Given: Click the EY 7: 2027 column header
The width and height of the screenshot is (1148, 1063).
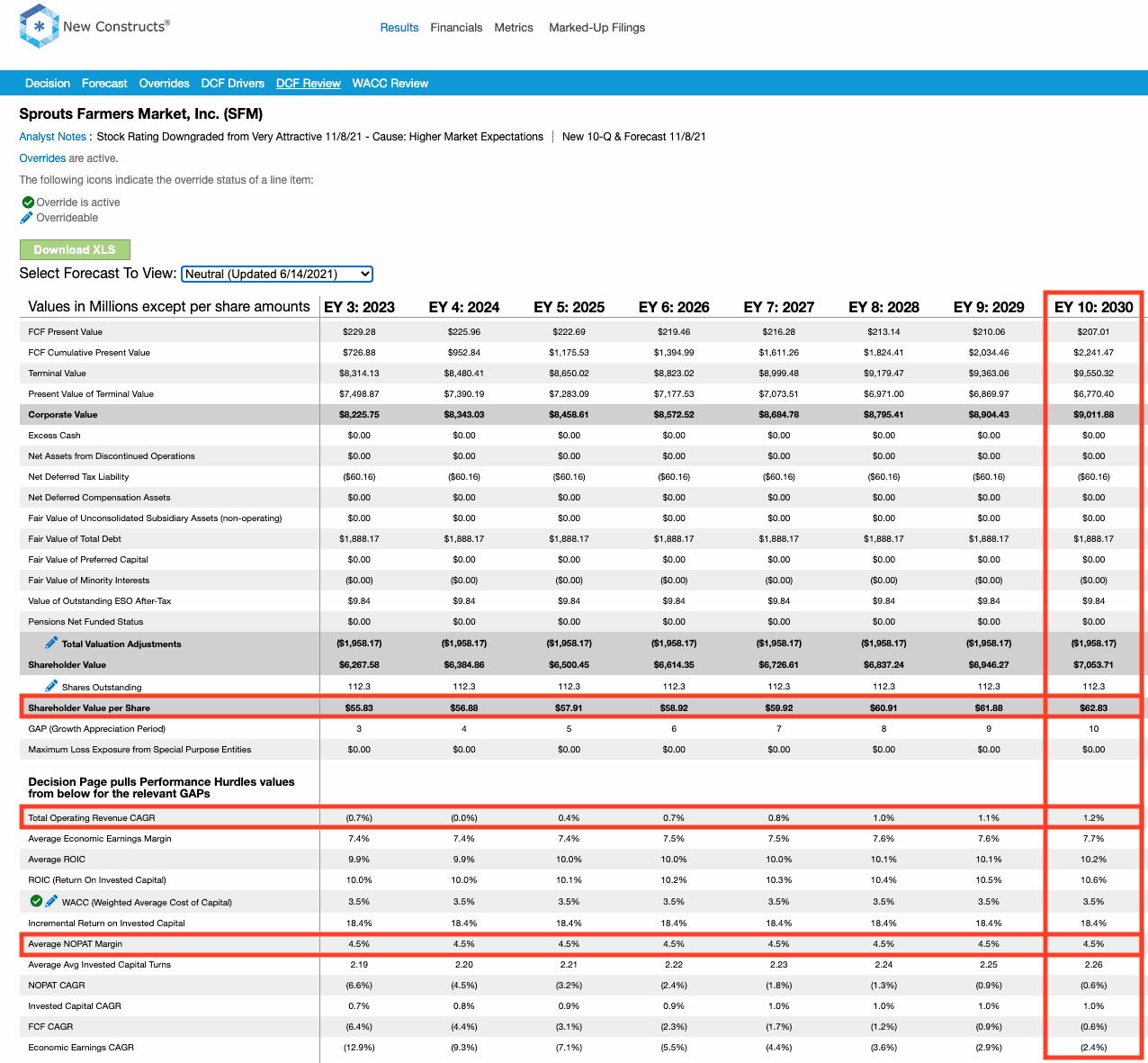Looking at the screenshot, I should [x=779, y=307].
